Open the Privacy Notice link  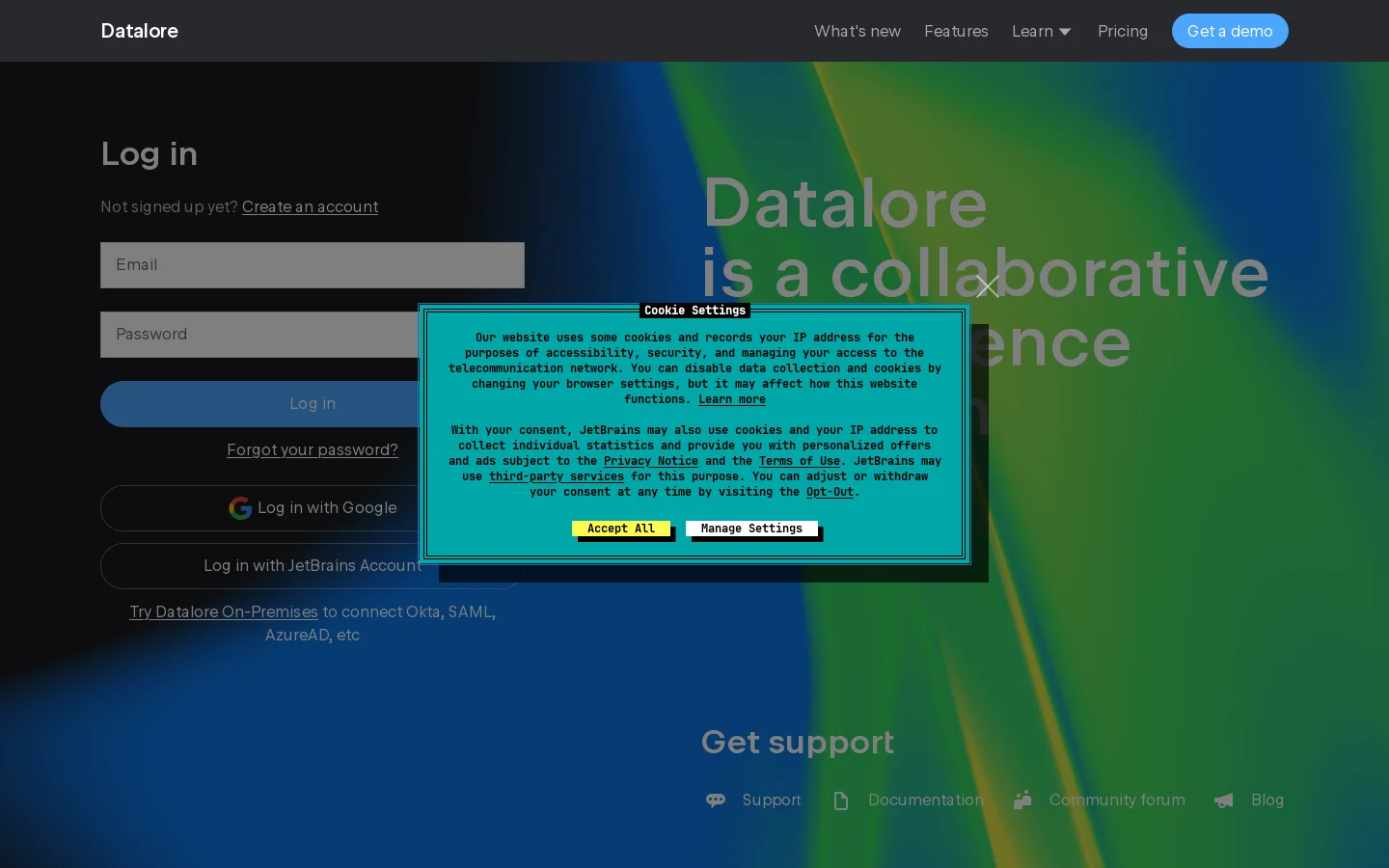651,461
